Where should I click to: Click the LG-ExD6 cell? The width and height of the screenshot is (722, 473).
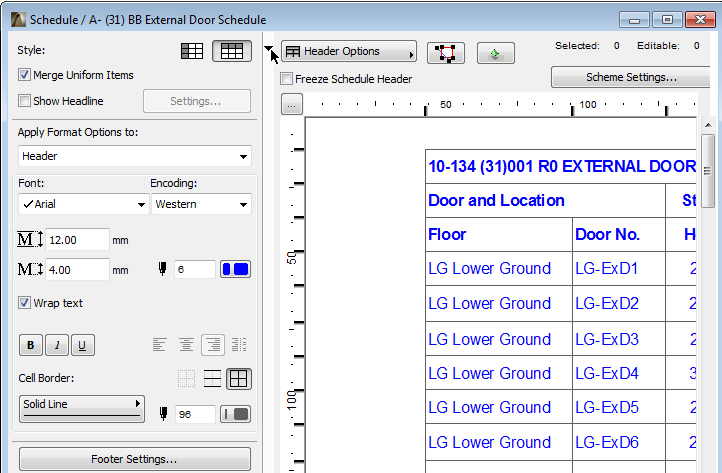tap(619, 442)
